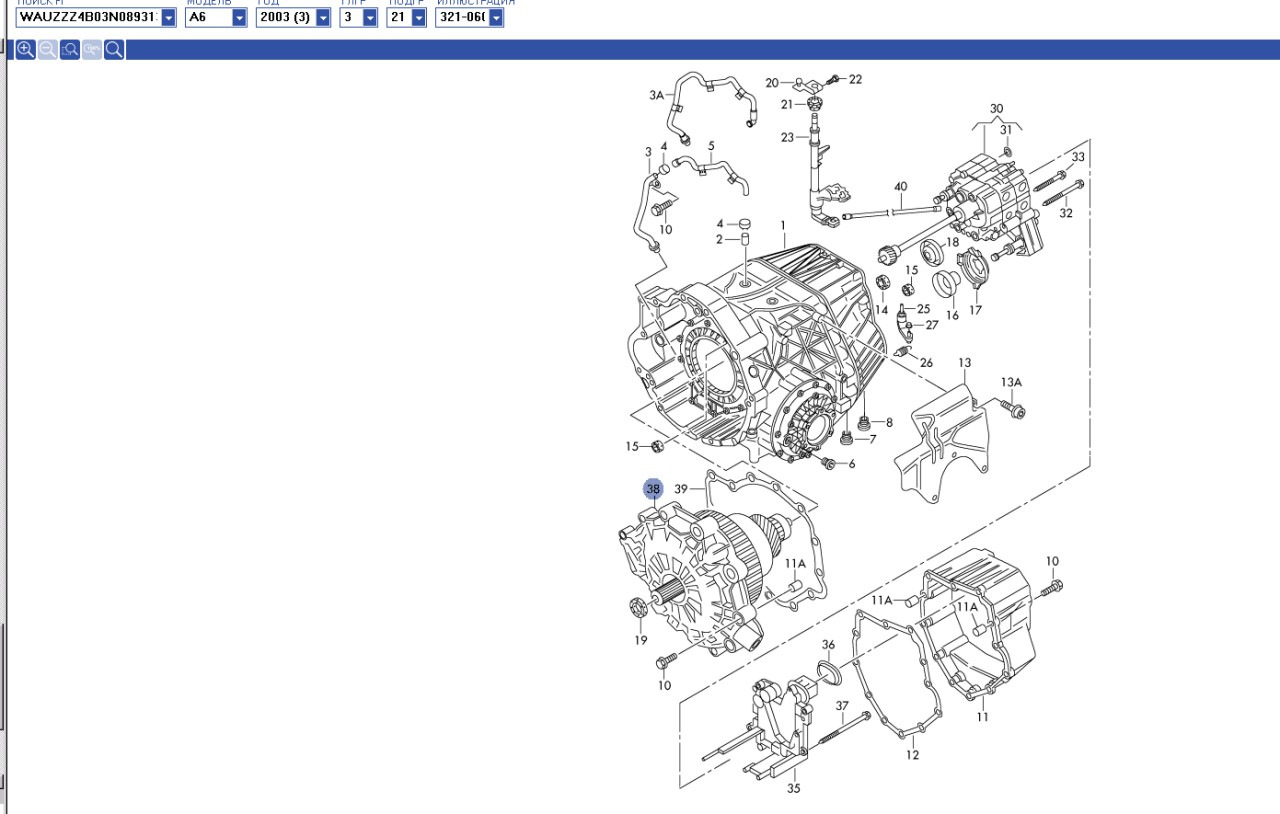
Task: Click part callout 17 below the flange
Action: [x=975, y=310]
